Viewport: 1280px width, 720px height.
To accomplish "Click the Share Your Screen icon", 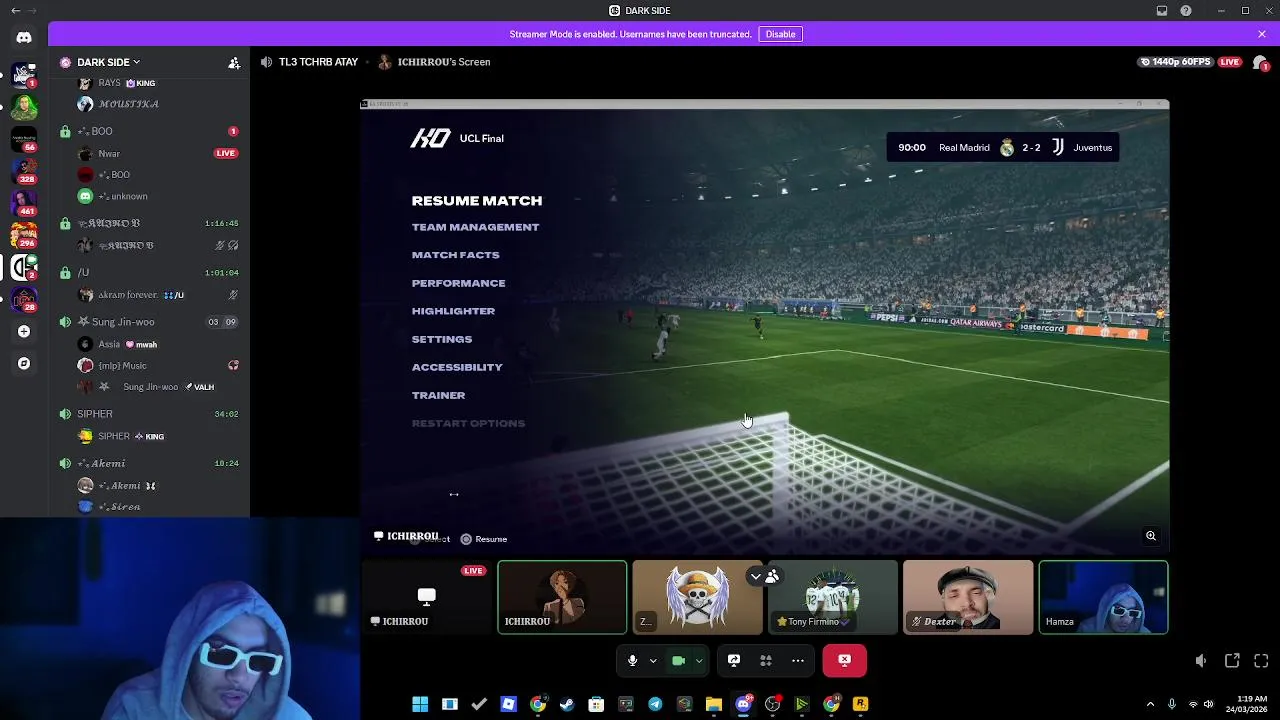I will (x=734, y=660).
